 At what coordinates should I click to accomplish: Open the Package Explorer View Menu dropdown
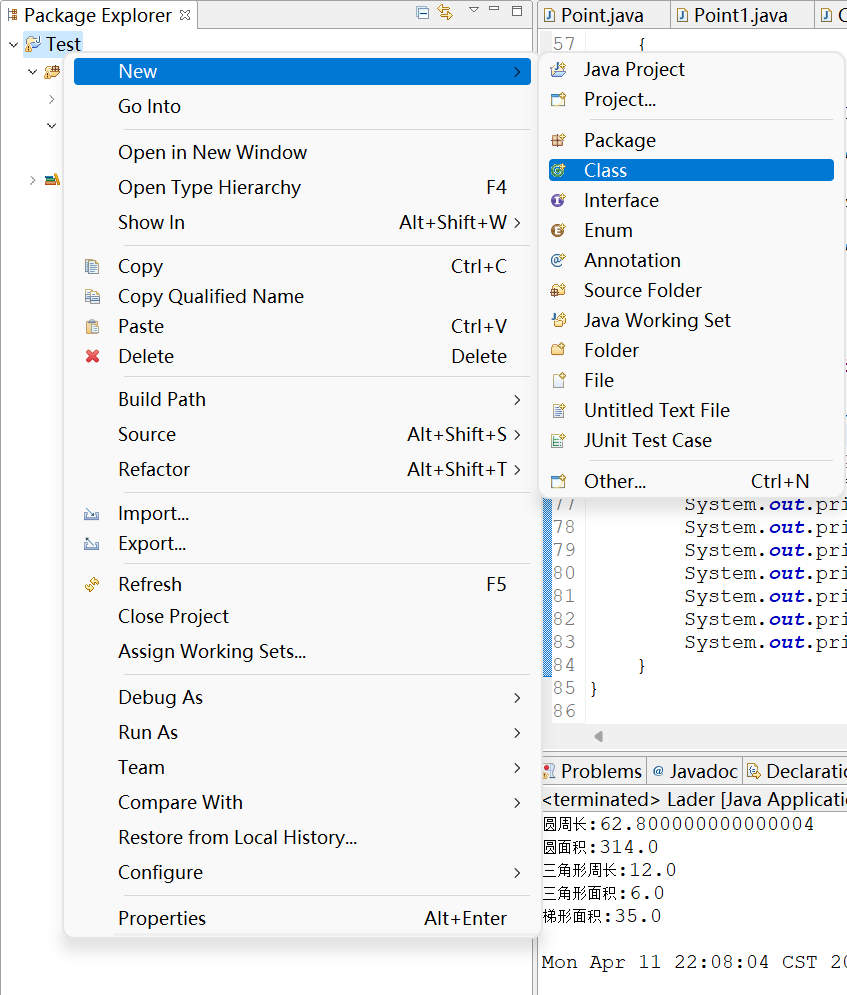pos(473,11)
